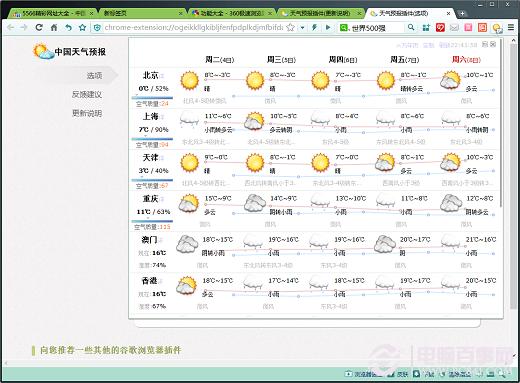Click the magnifier icon in the search box
The width and height of the screenshot is (520, 383).
(x=411, y=27)
